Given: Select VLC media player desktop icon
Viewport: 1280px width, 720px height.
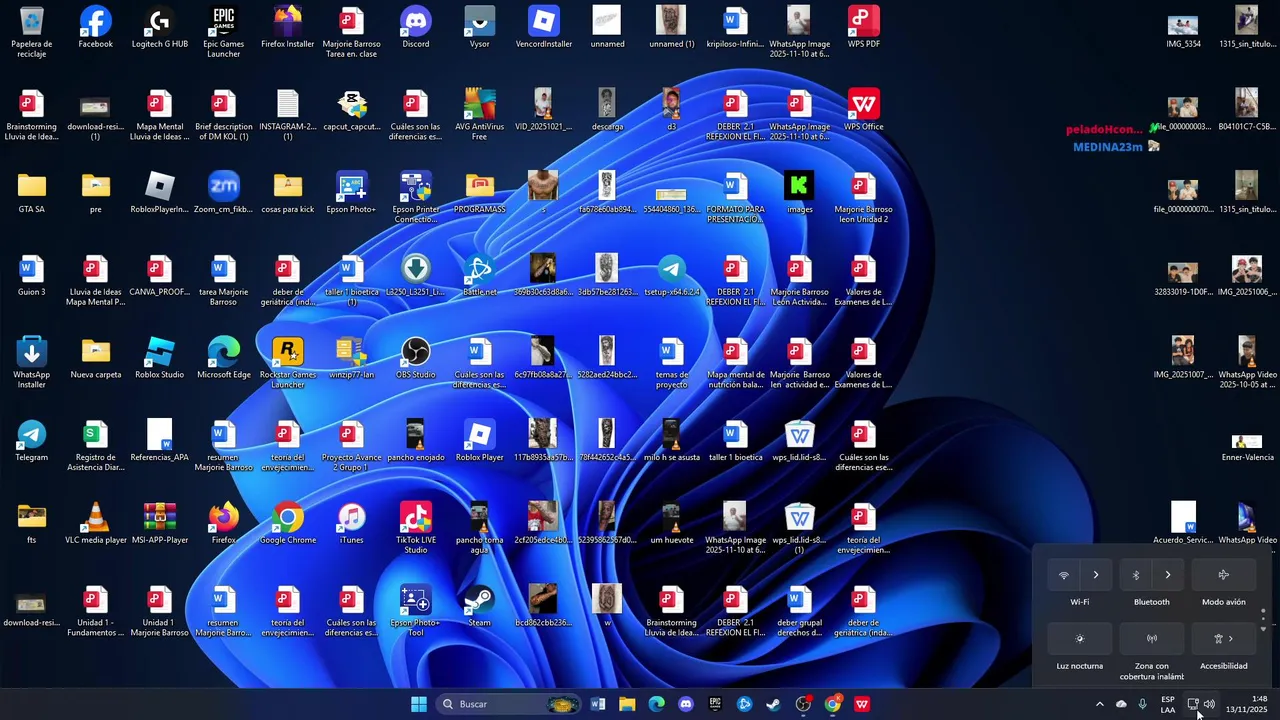Looking at the screenshot, I should [96, 523].
